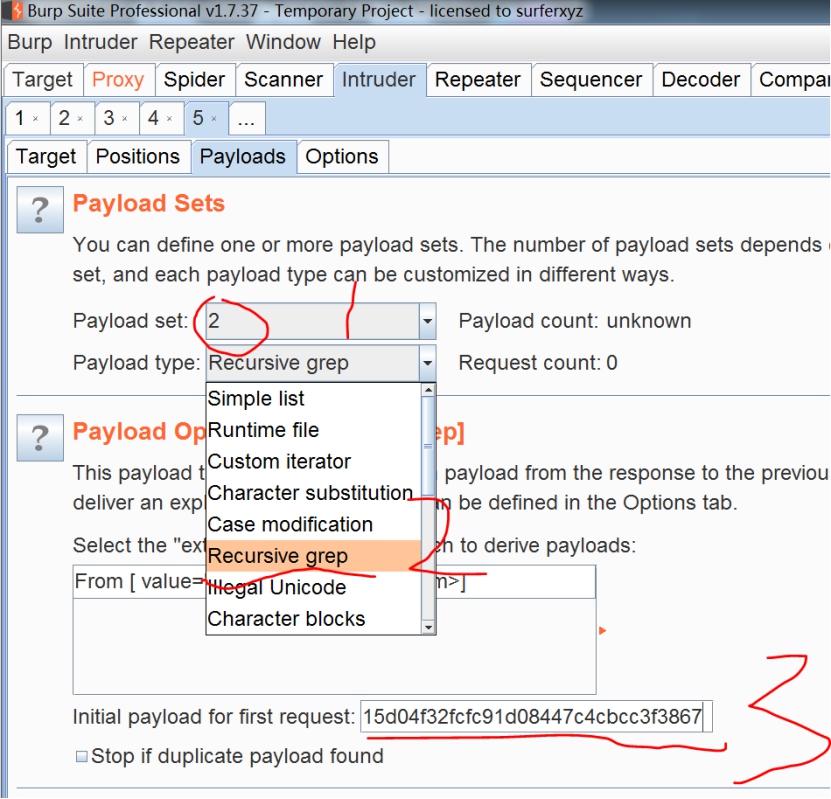Switch to the Sequencer tab
The image size is (831, 799).
point(591,80)
